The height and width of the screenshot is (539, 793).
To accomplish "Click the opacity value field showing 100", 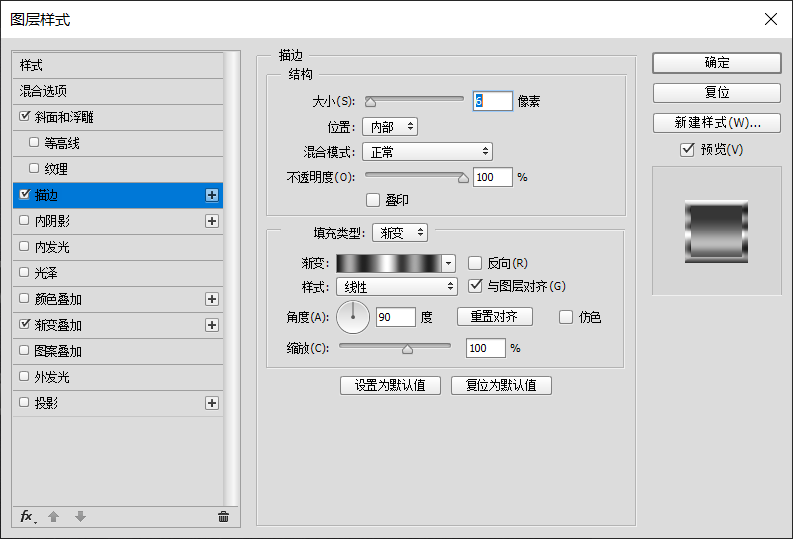I will tap(493, 177).
